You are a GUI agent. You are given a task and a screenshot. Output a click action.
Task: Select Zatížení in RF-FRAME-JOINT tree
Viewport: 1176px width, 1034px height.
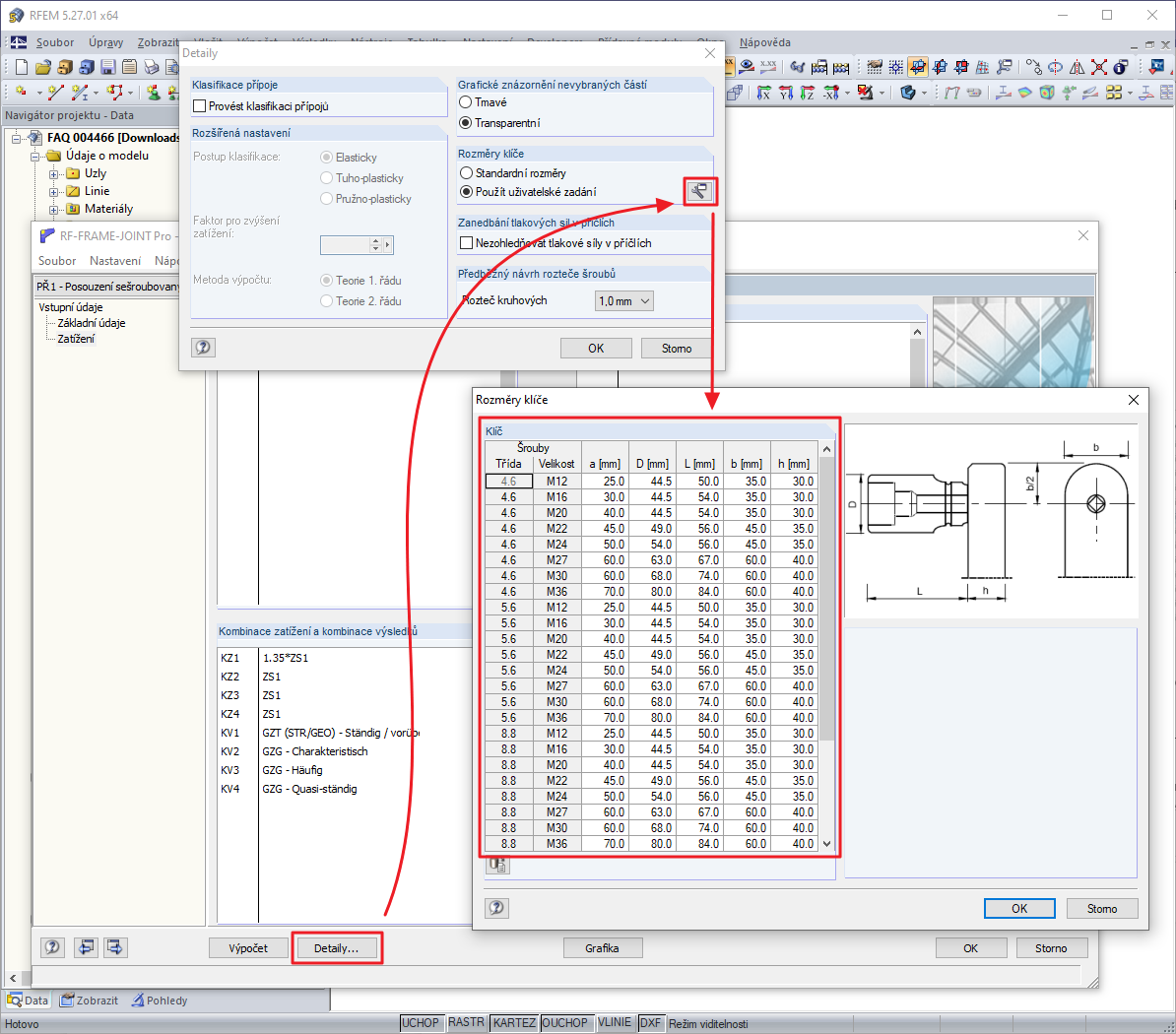pyautogui.click(x=76, y=339)
